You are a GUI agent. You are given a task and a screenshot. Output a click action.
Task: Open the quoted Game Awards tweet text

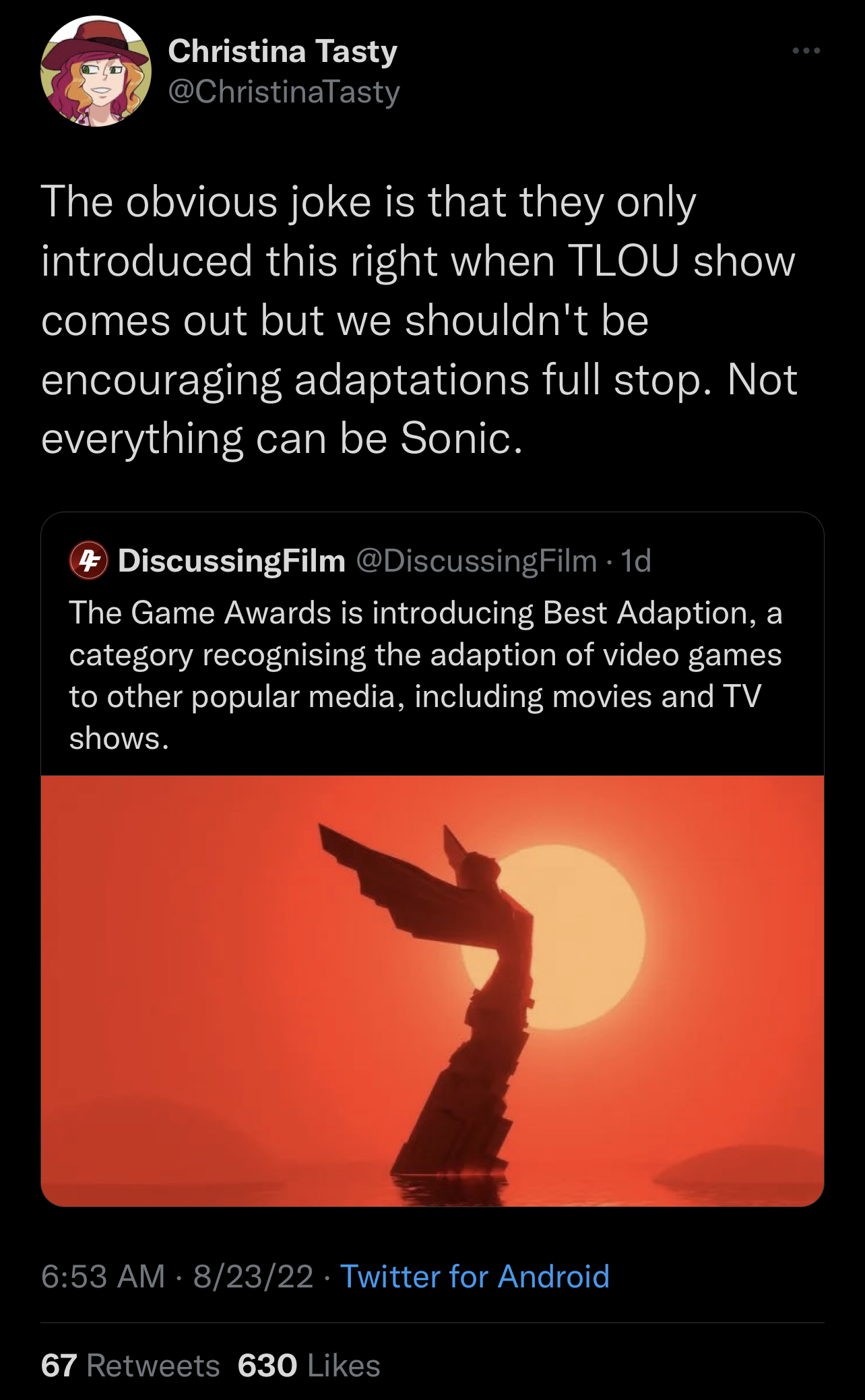pyautogui.click(x=425, y=675)
